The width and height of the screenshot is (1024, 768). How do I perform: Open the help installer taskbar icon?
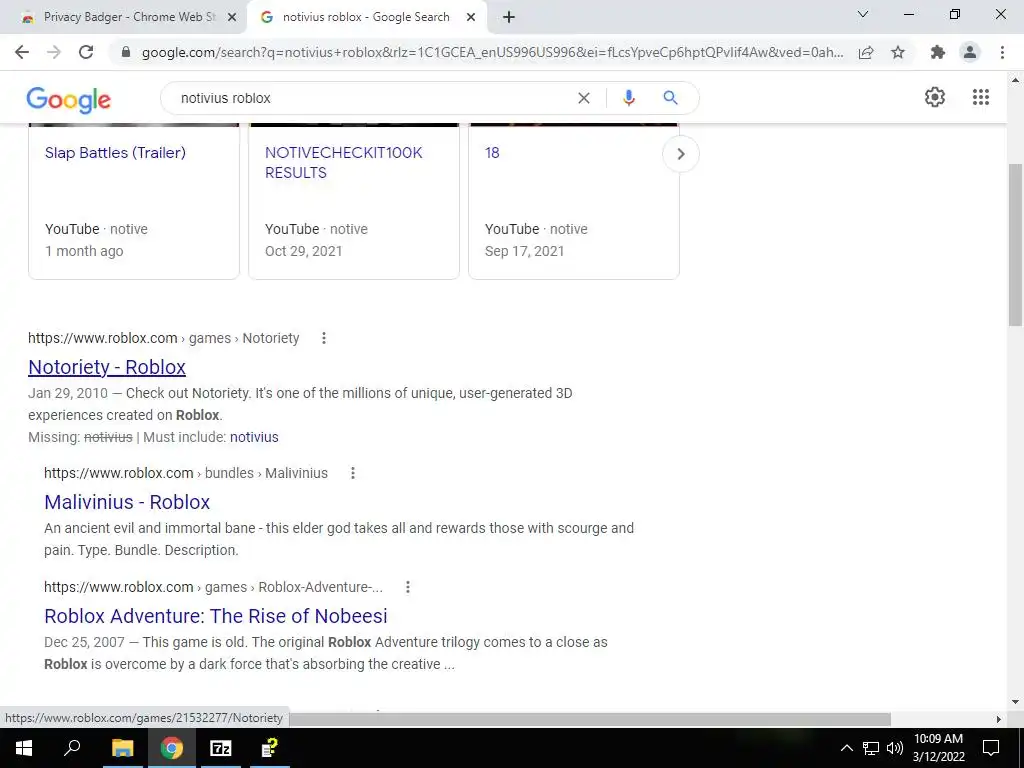pos(270,748)
